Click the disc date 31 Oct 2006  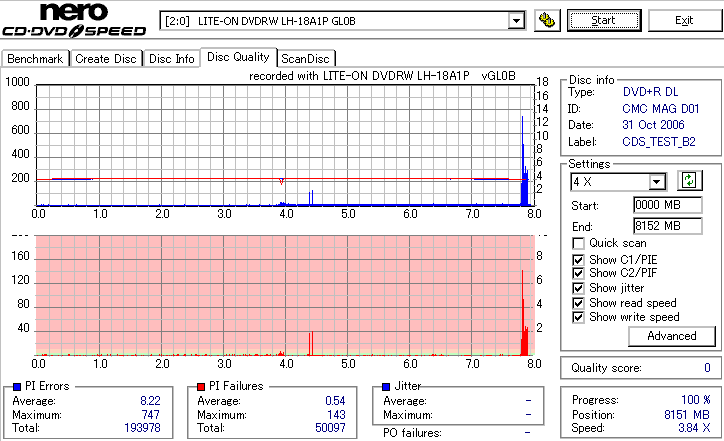point(653,125)
